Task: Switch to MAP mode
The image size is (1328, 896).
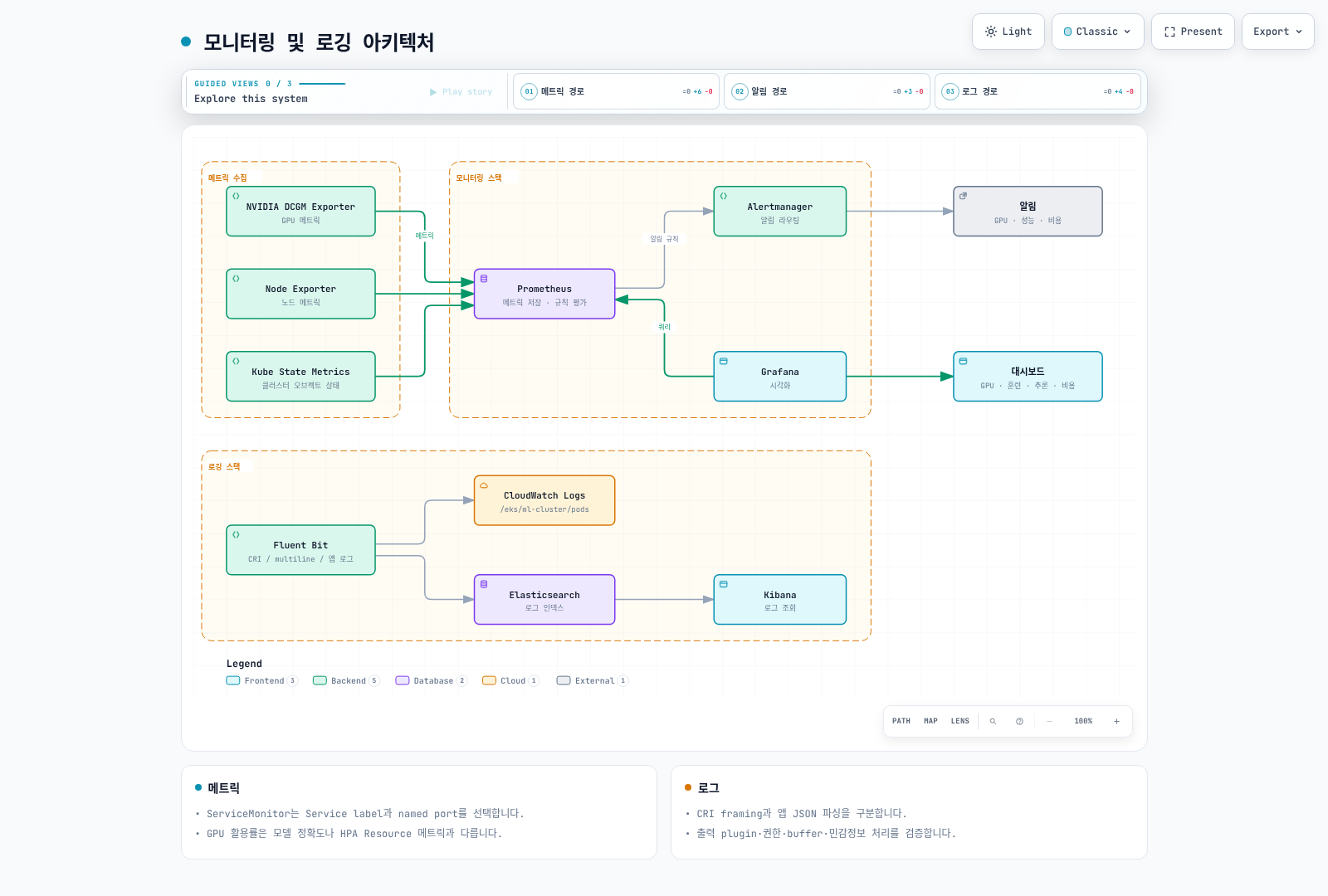Action: pos(931,722)
